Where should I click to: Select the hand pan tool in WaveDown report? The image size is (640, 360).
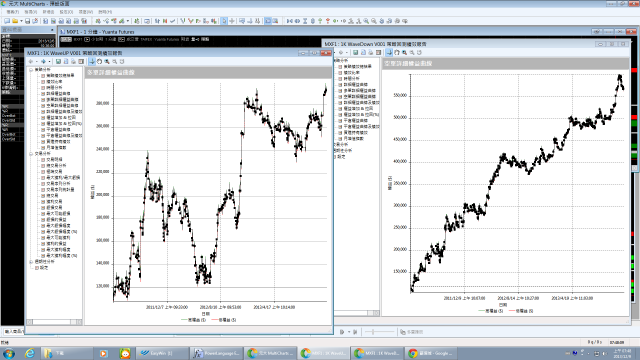click(397, 53)
